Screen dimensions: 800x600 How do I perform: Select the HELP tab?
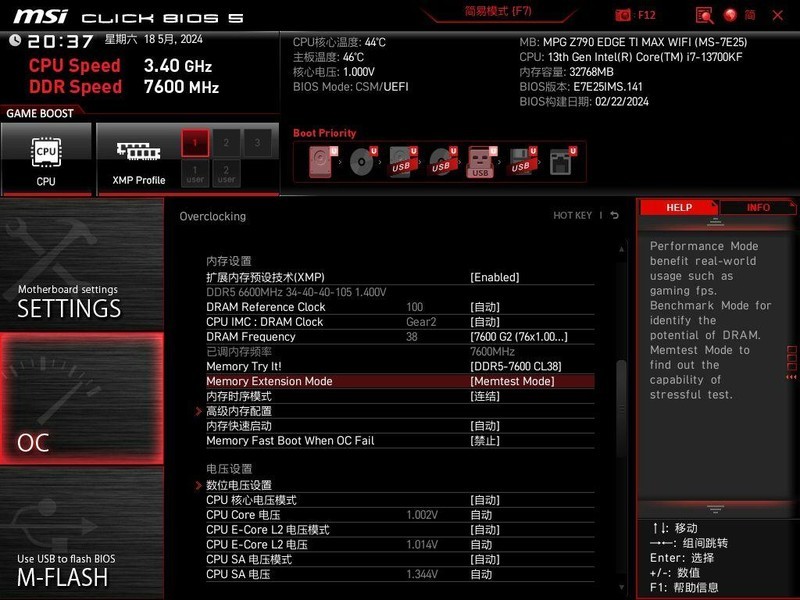click(678, 207)
